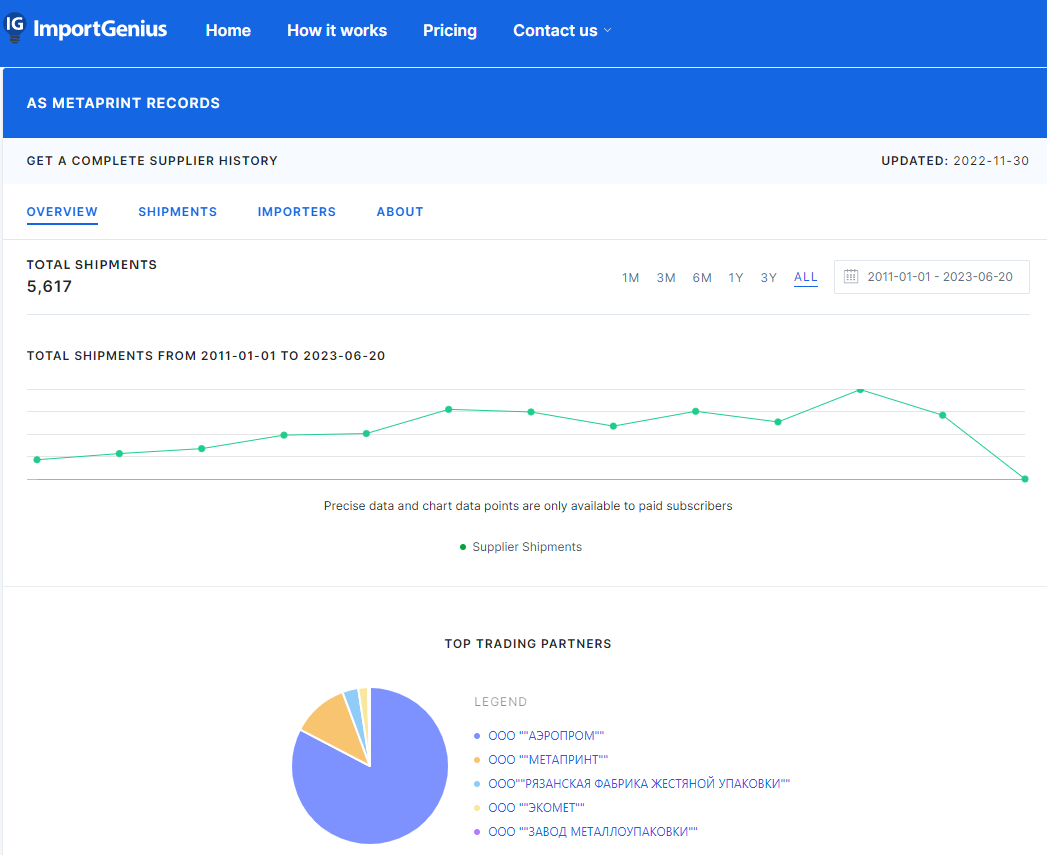Expand the Contact us dropdown menu
The height and width of the screenshot is (855, 1047).
(561, 31)
